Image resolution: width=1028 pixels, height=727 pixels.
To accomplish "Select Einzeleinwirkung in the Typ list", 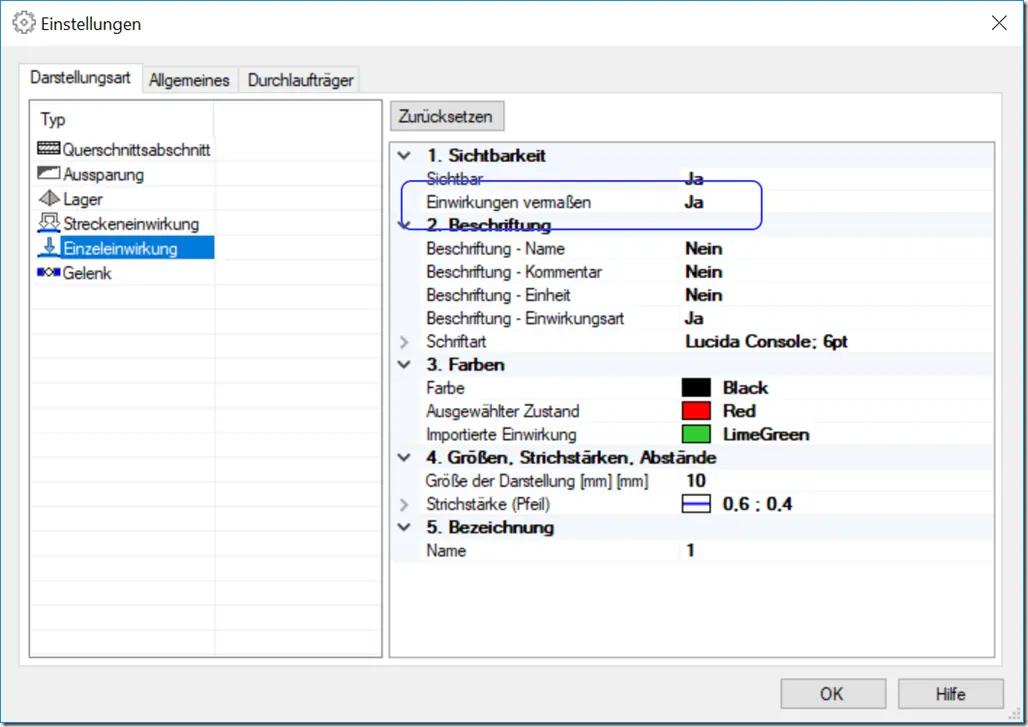I will (x=121, y=248).
